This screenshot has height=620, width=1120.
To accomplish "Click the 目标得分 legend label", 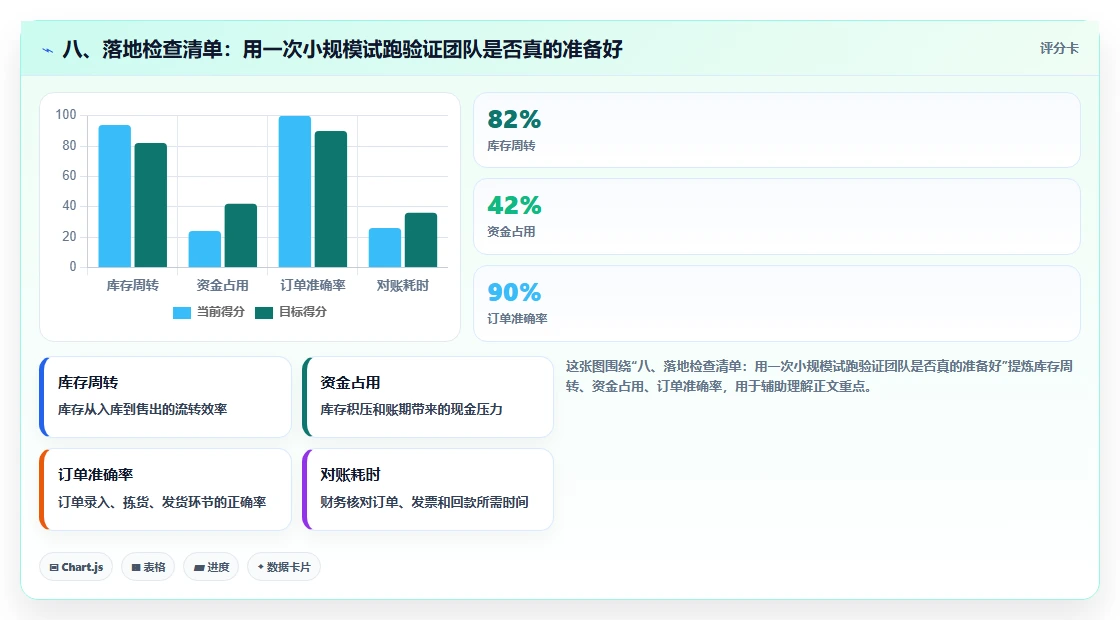I will click(302, 312).
